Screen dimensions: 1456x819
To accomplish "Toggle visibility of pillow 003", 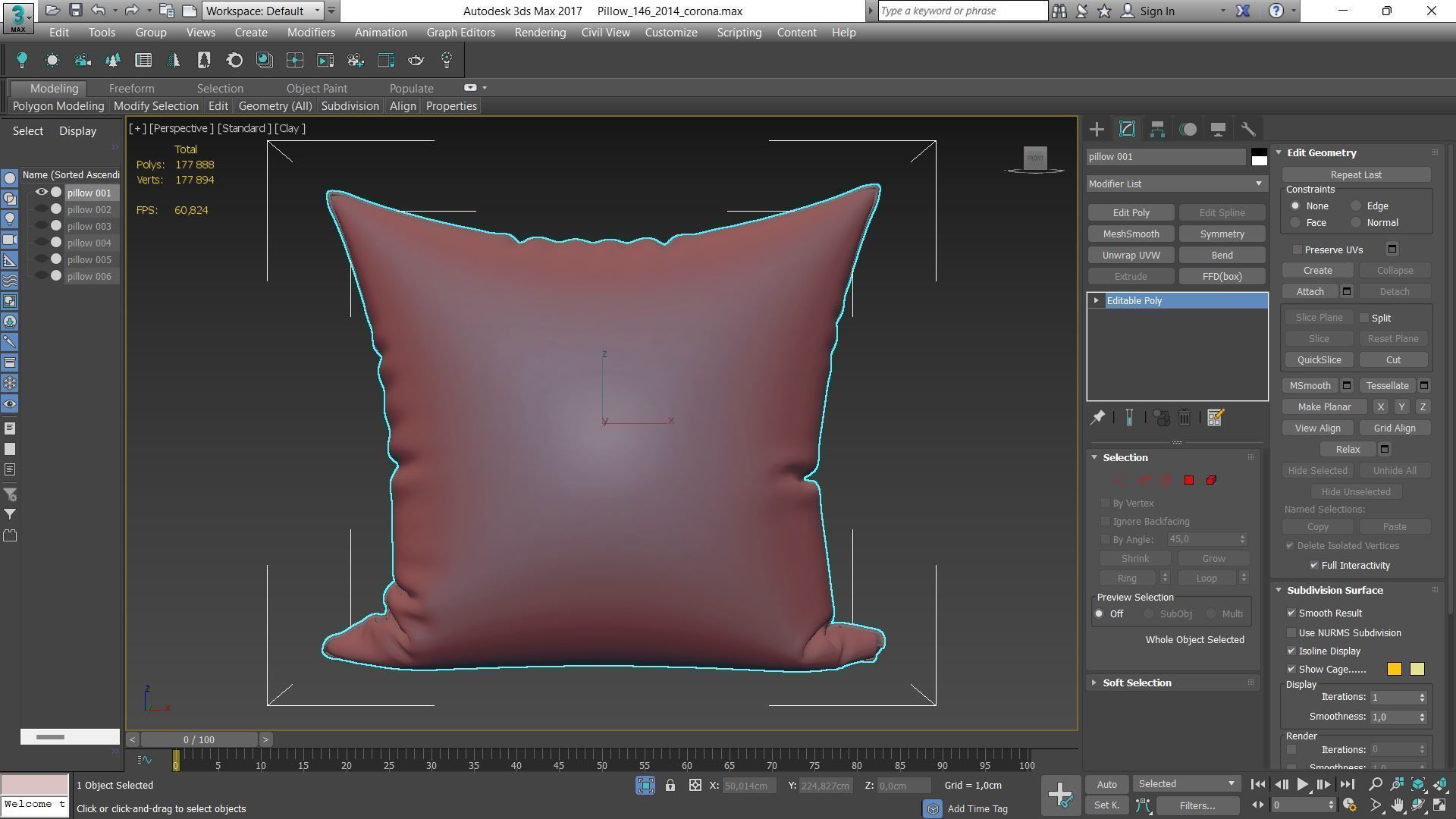I will pos(42,226).
